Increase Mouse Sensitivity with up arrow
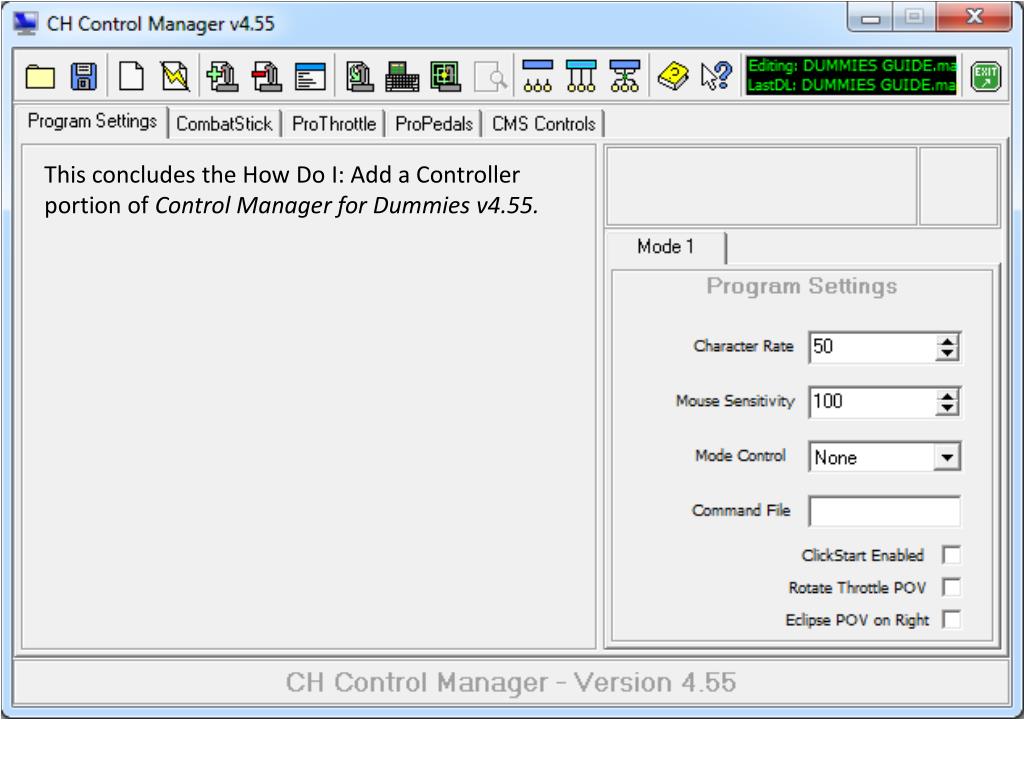Viewport: 1024px width, 768px height. [x=947, y=395]
